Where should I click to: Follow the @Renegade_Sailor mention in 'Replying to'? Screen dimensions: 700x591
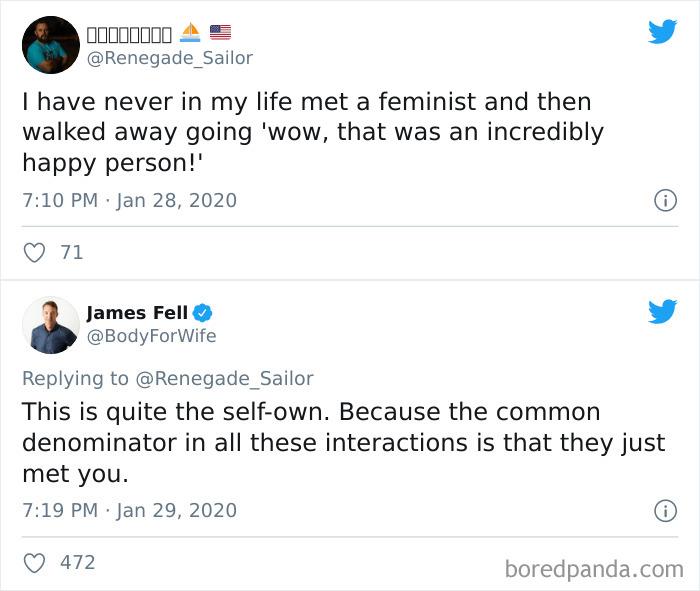pos(224,378)
